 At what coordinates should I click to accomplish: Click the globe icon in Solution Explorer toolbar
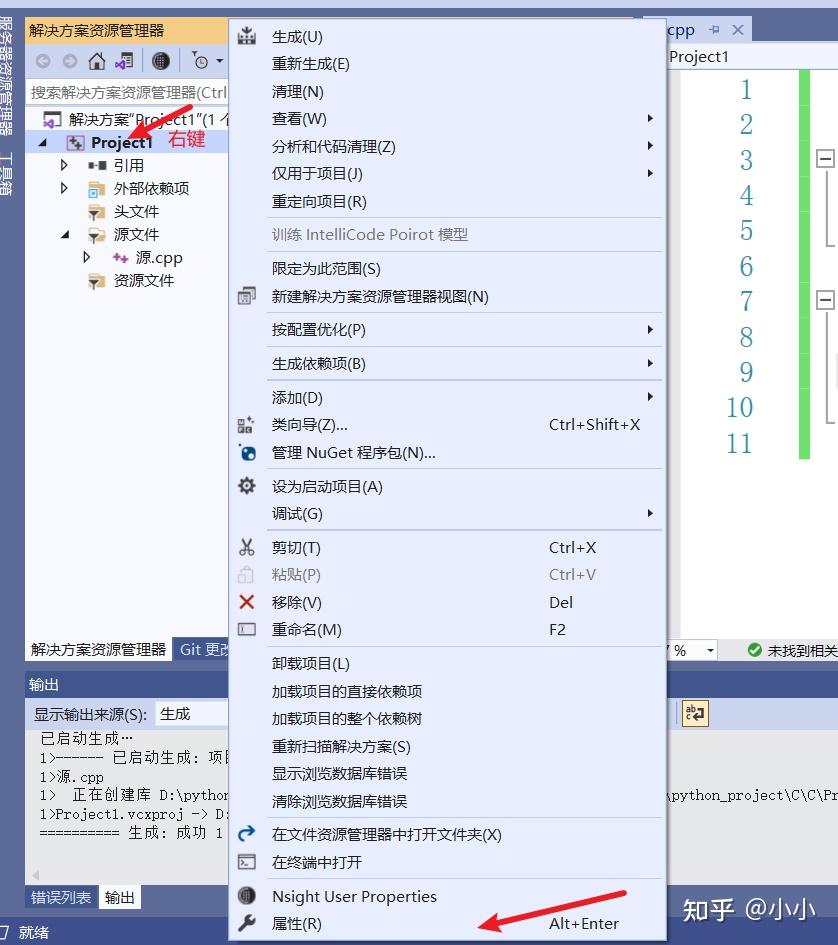160,61
